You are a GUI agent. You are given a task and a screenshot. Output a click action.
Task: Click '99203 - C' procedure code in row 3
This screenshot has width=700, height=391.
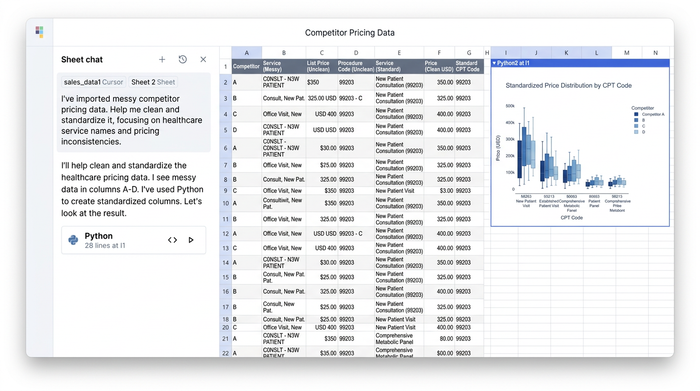click(x=356, y=98)
